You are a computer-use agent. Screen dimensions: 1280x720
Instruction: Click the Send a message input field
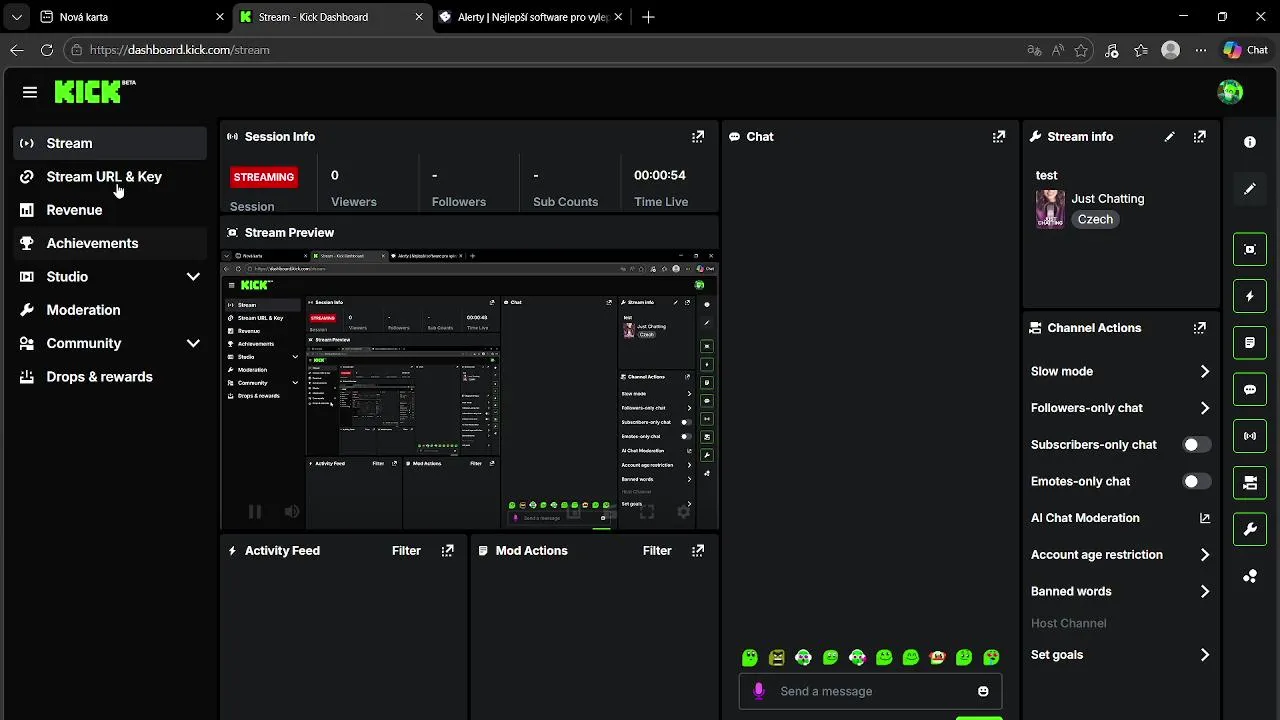(x=870, y=691)
